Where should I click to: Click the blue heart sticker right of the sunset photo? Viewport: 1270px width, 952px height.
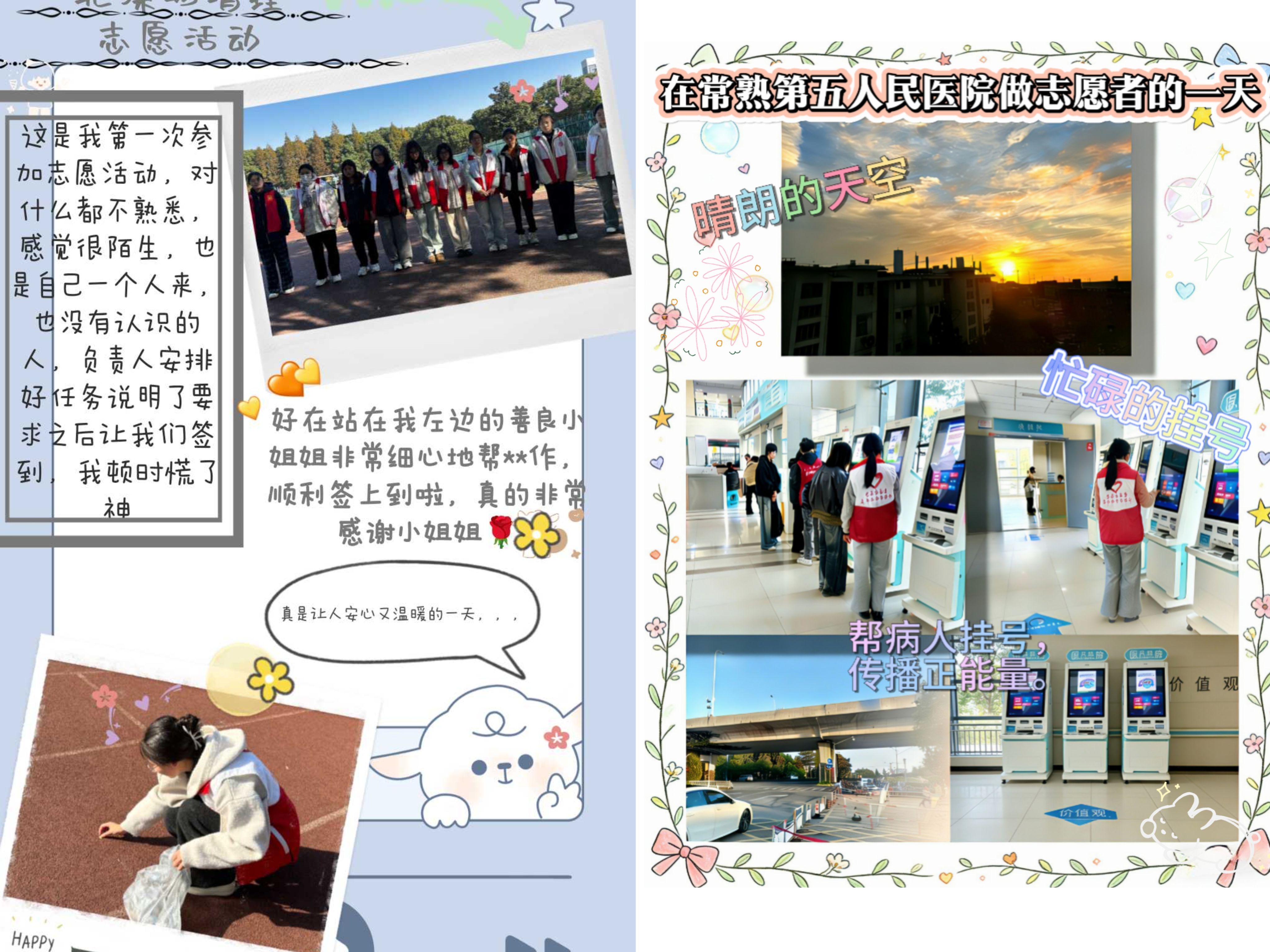[x=1184, y=290]
